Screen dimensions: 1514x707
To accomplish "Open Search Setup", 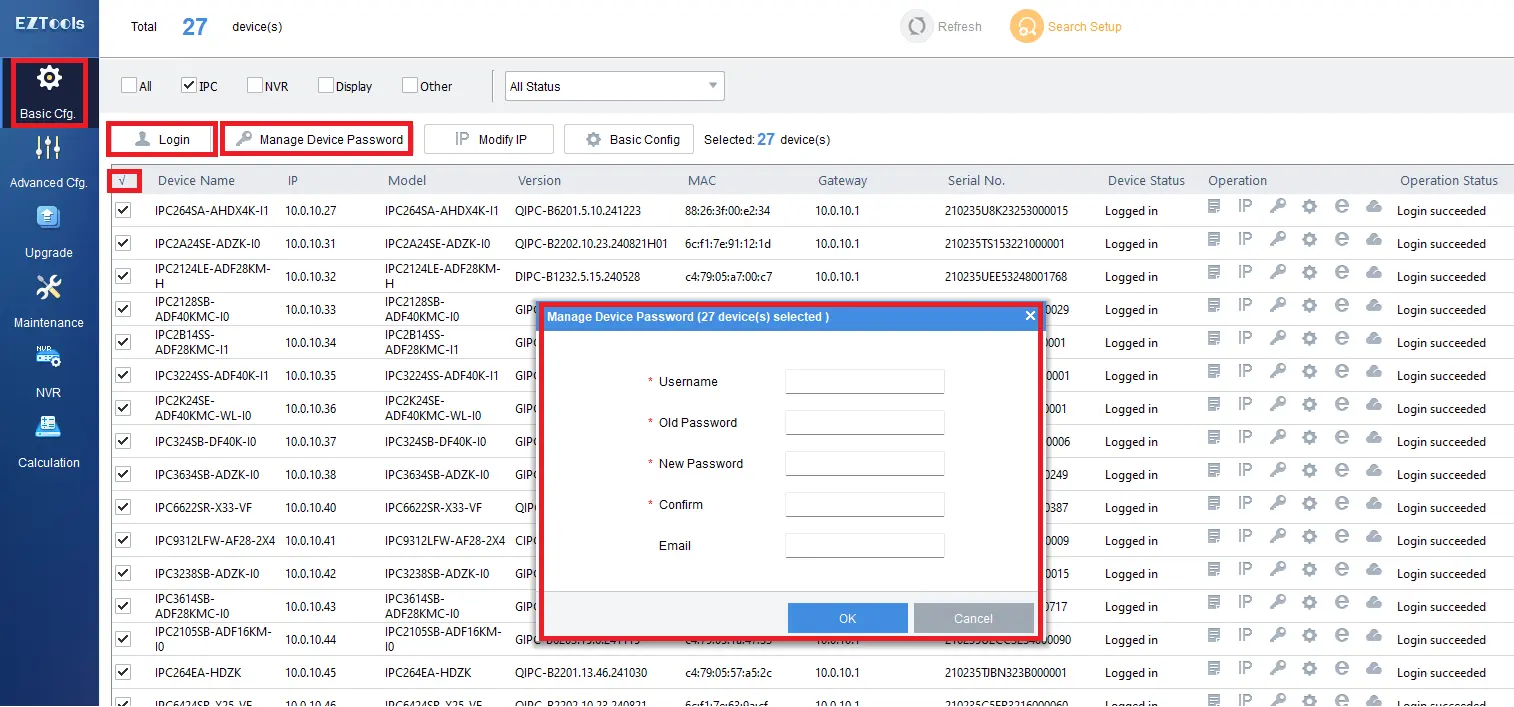I will click(x=1066, y=27).
